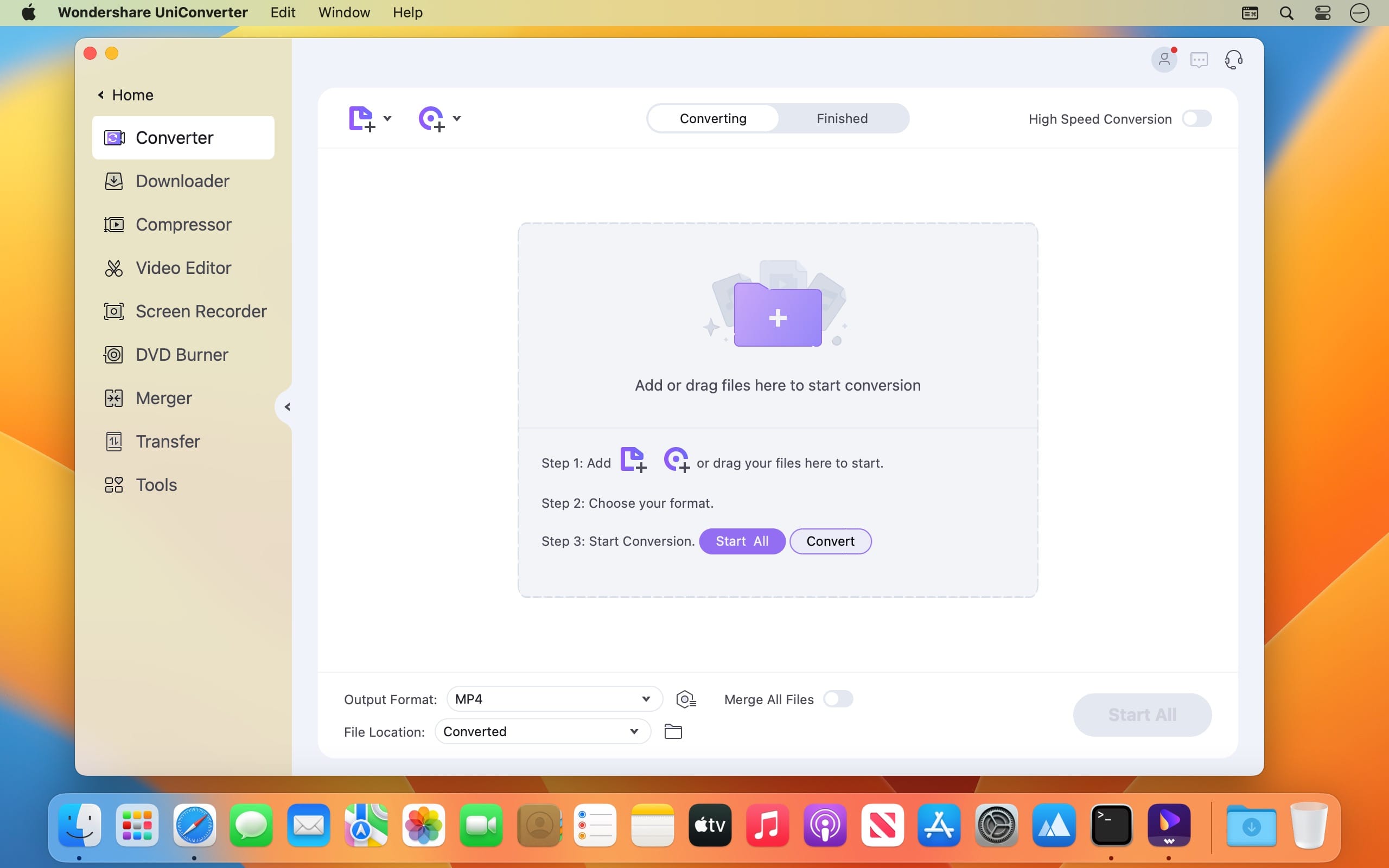Click the output format settings gear icon
This screenshot has height=868, width=1389.
[x=686, y=699]
